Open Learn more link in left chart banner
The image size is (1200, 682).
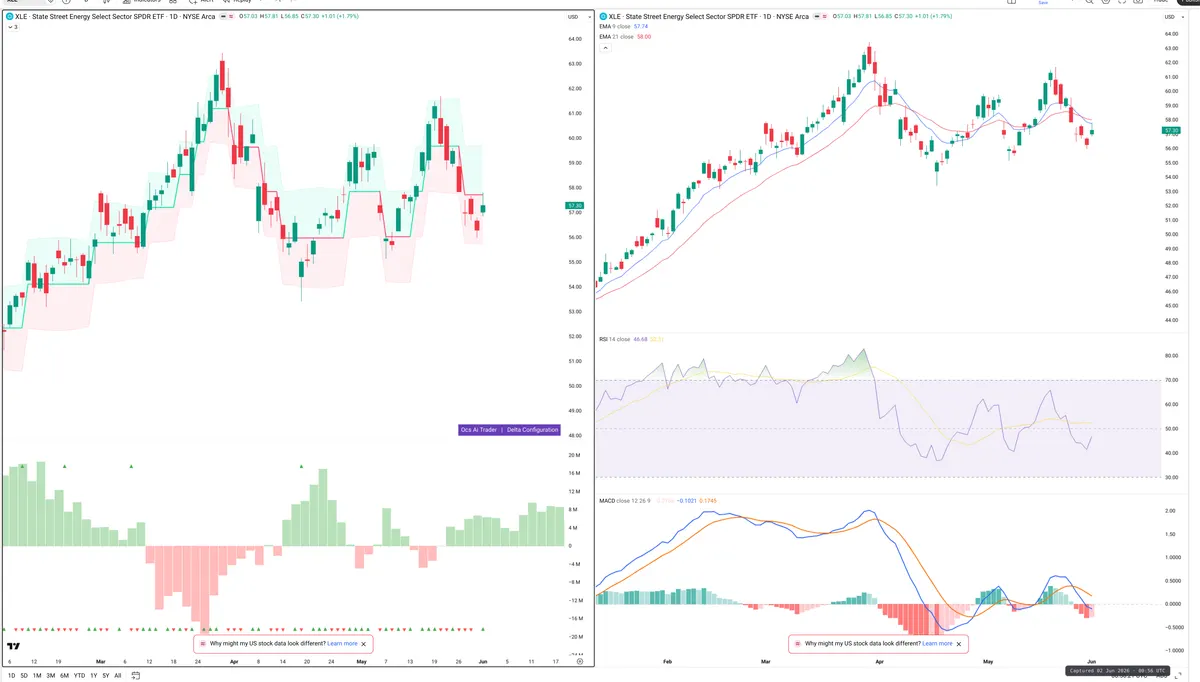(342, 644)
